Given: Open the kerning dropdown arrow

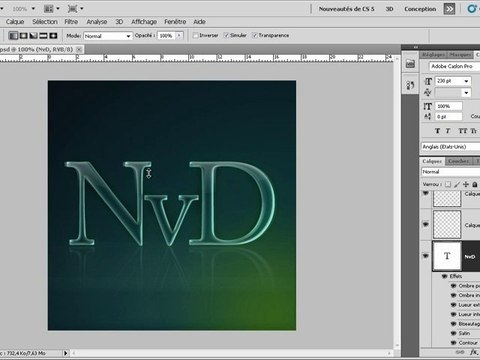Looking at the screenshot, I should coord(466,92).
